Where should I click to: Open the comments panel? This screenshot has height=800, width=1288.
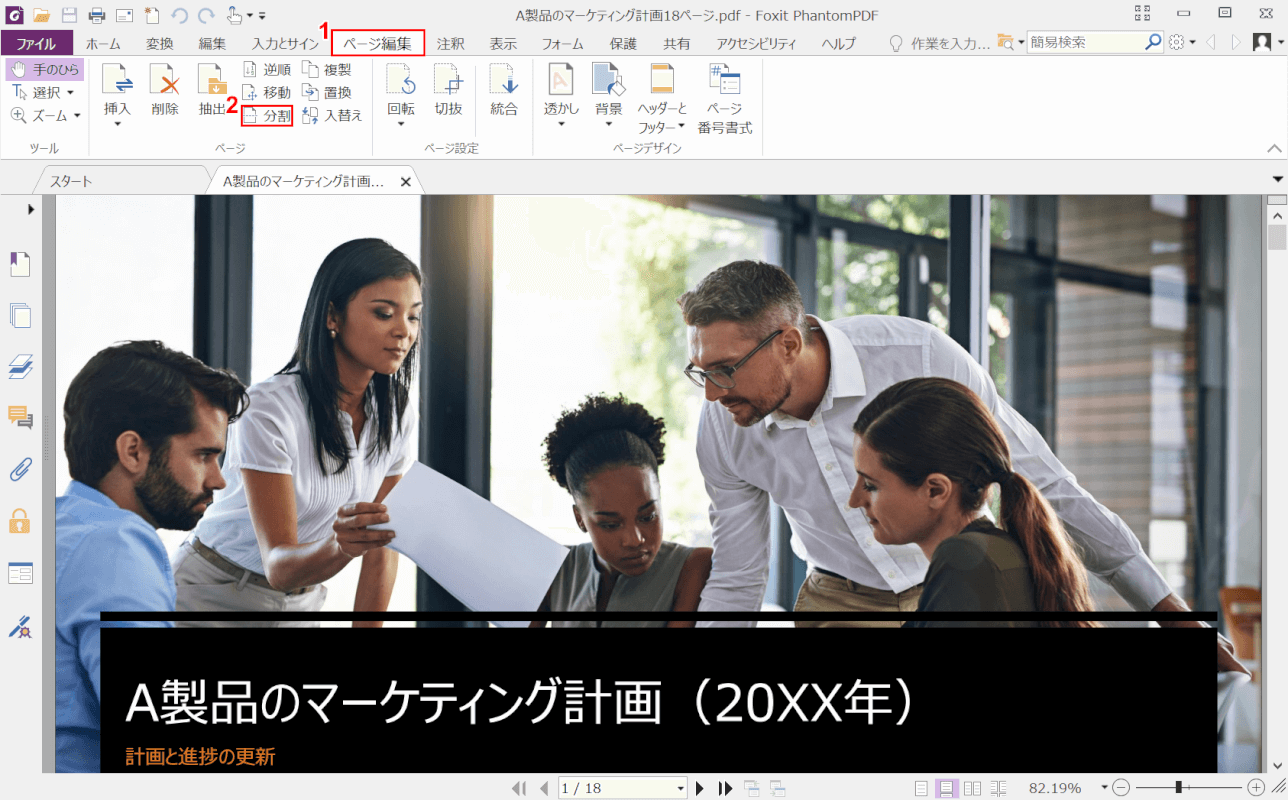pos(20,417)
